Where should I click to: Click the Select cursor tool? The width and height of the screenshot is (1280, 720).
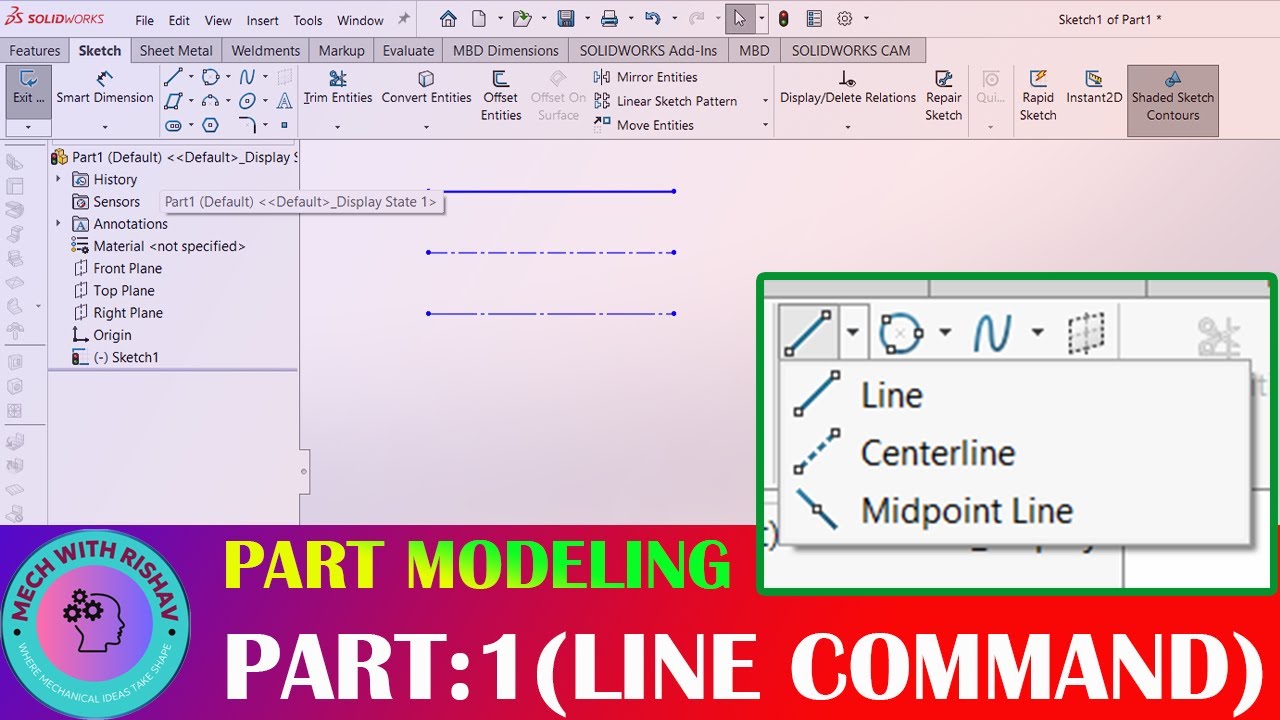(x=739, y=18)
